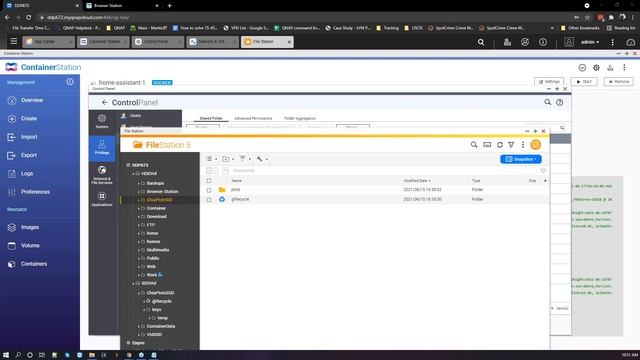This screenshot has width=640, height=360.
Task: Open Preferences in Container Station sidebar
Action: point(35,192)
